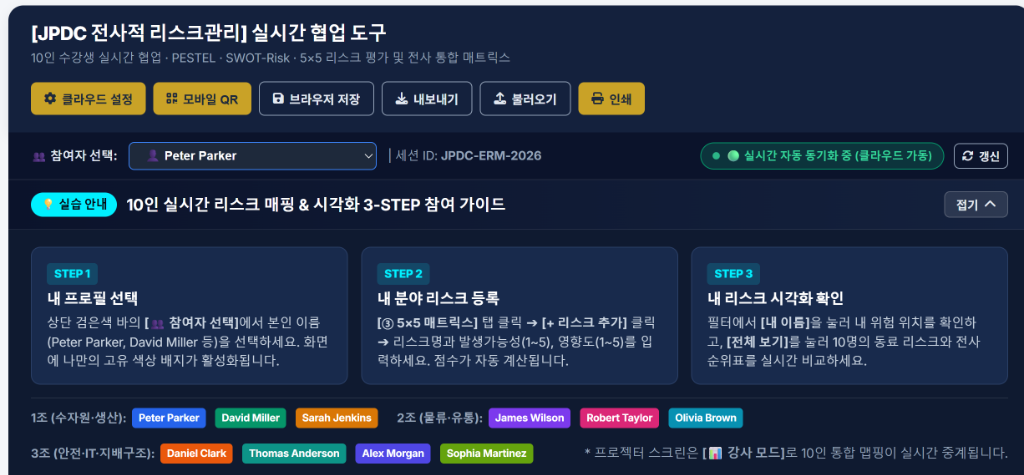Click the QR code icon
This screenshot has height=475, width=1024.
coord(172,99)
